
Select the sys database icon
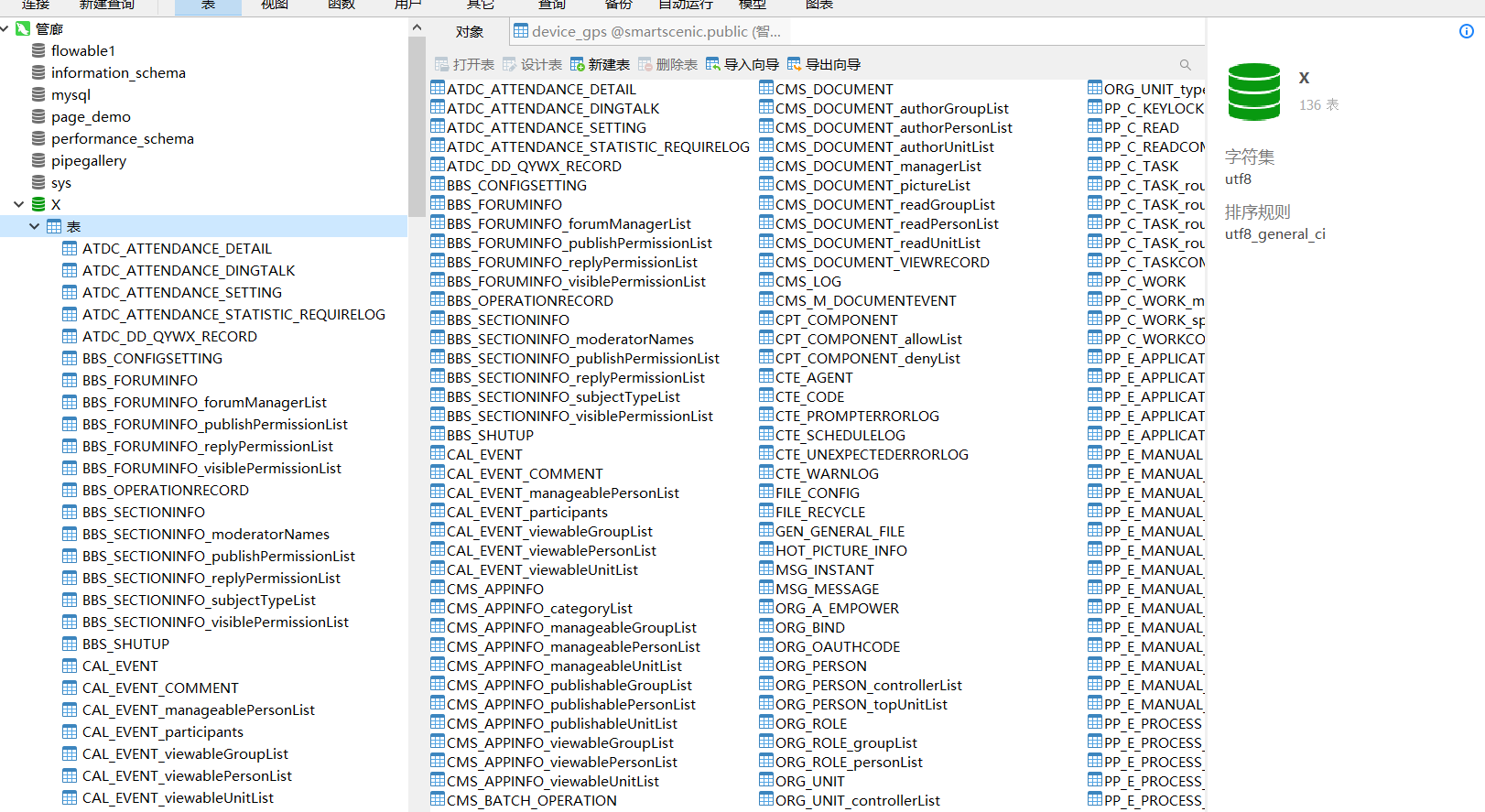pos(38,182)
